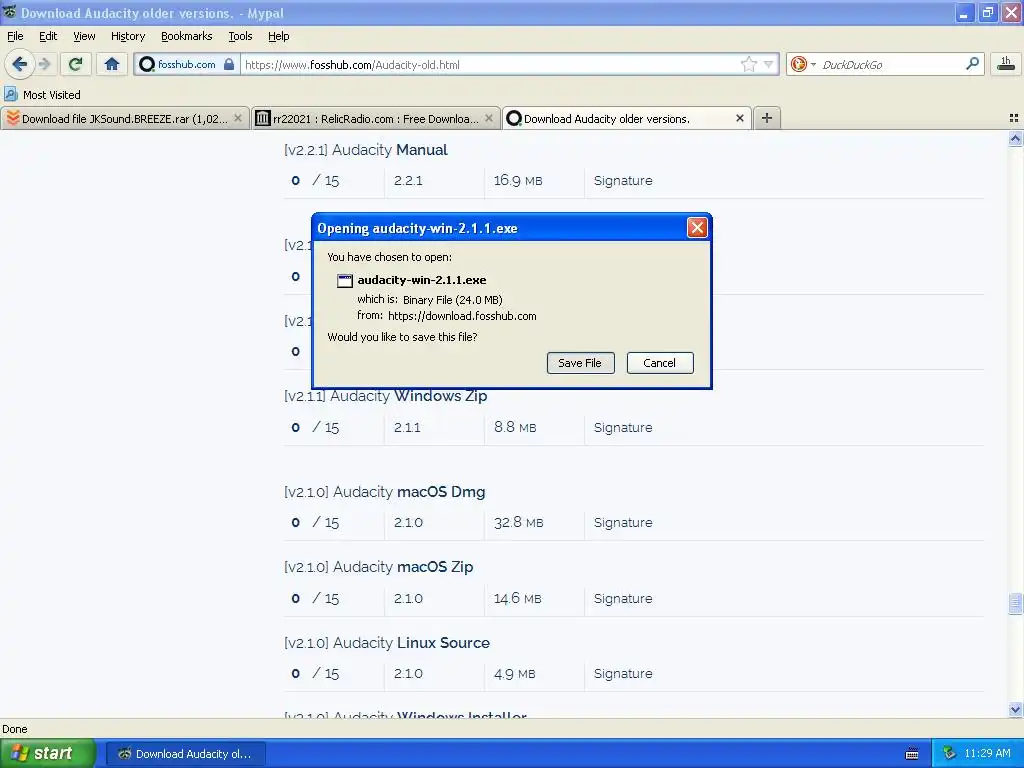
Task: Click the 32.8 MB size value
Action: 519,523
